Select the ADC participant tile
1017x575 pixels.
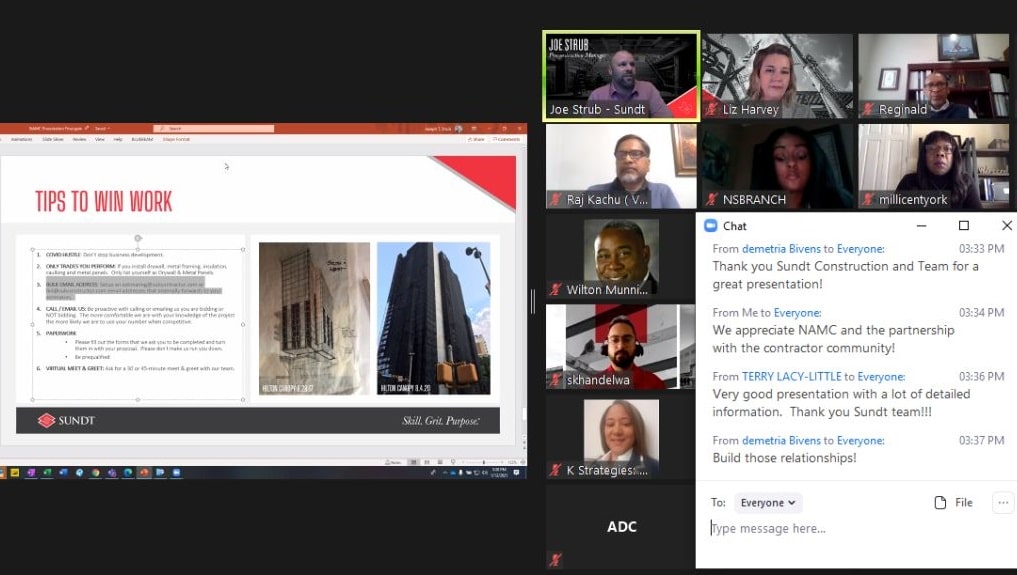(621, 527)
